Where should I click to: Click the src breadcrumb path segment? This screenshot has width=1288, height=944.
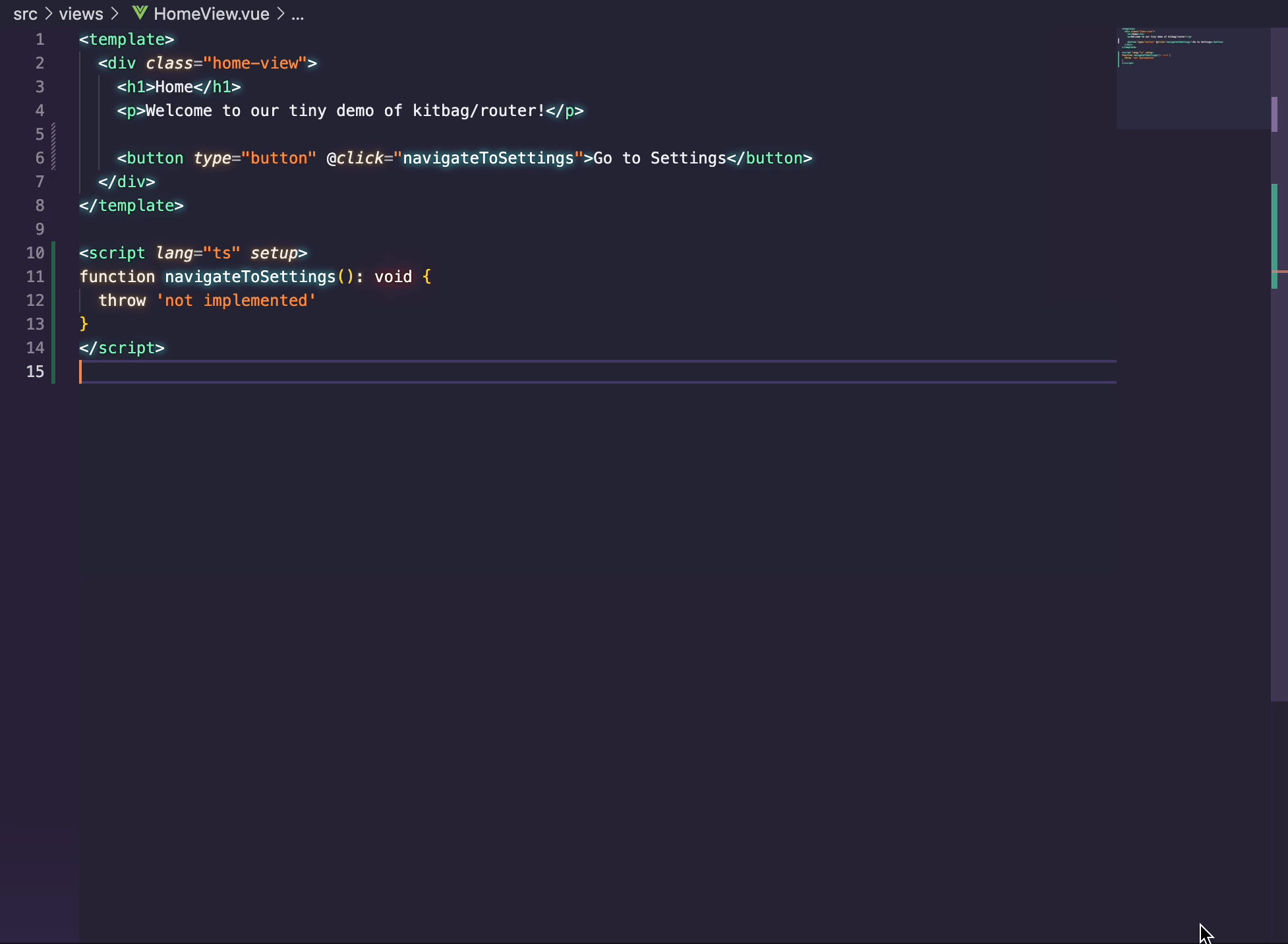pos(26,14)
